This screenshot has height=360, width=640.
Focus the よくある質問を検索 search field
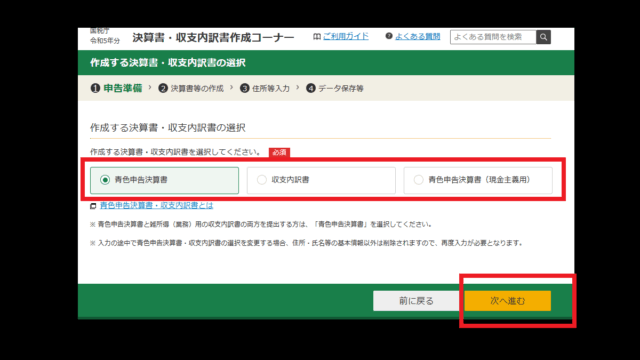[x=493, y=37]
